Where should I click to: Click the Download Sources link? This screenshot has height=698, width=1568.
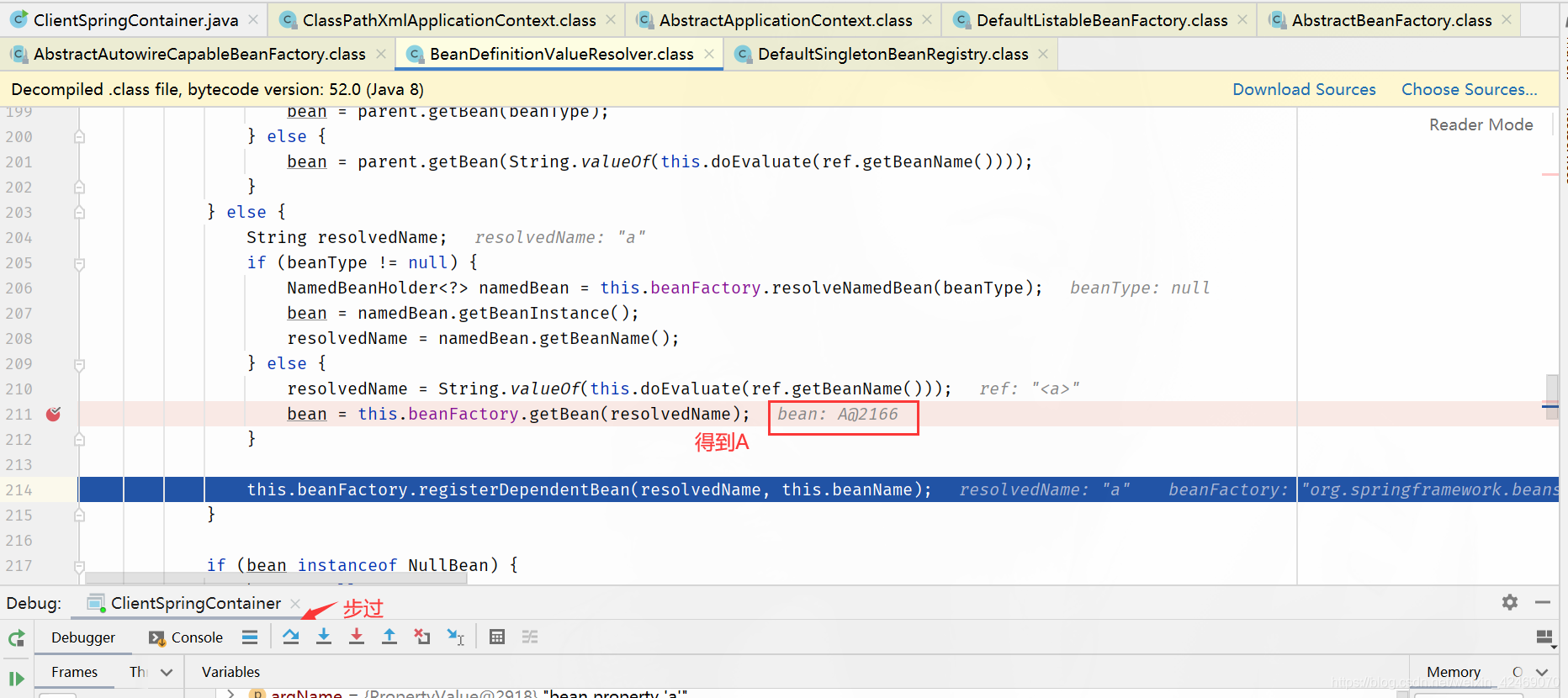coord(1304,89)
